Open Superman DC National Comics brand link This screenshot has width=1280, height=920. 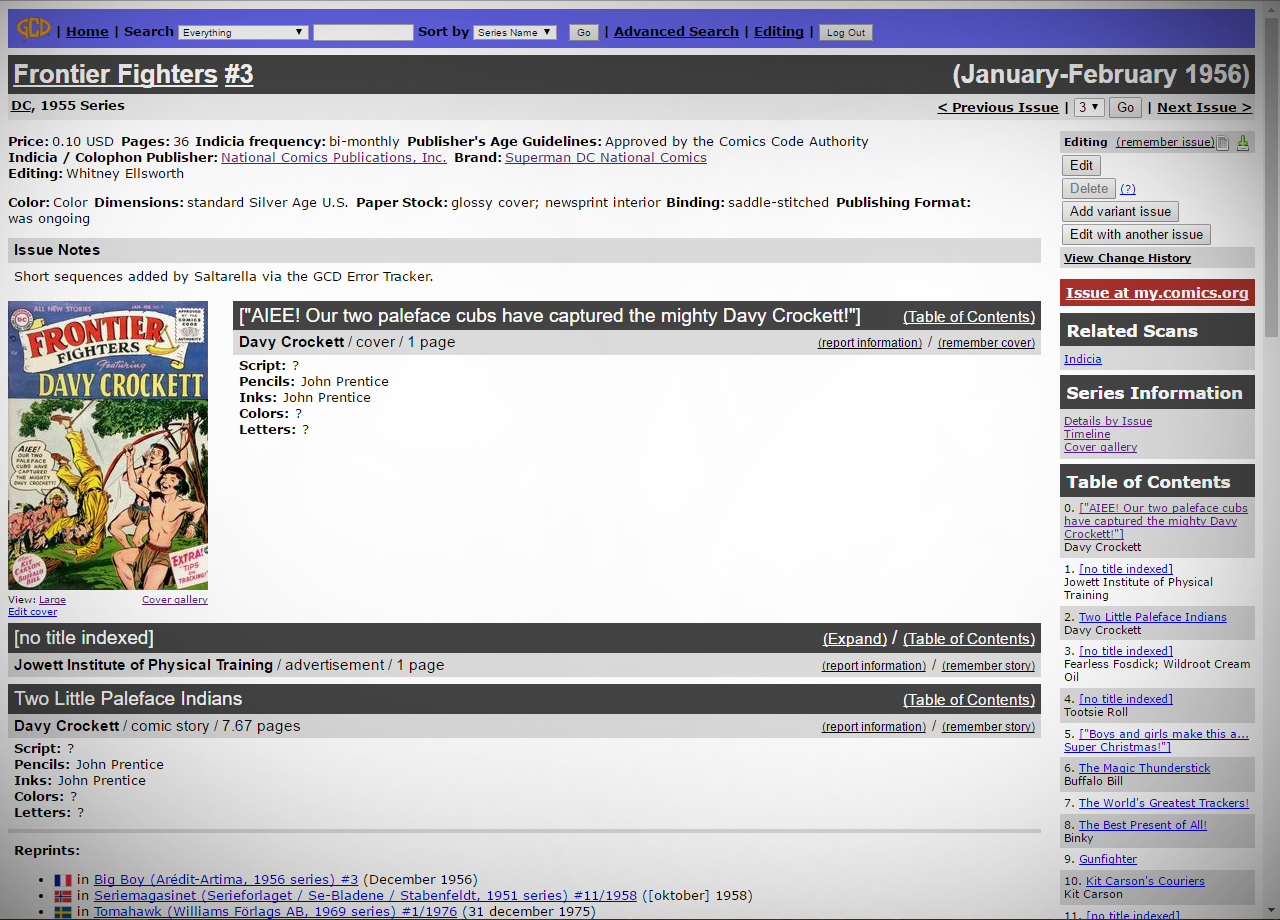[606, 157]
